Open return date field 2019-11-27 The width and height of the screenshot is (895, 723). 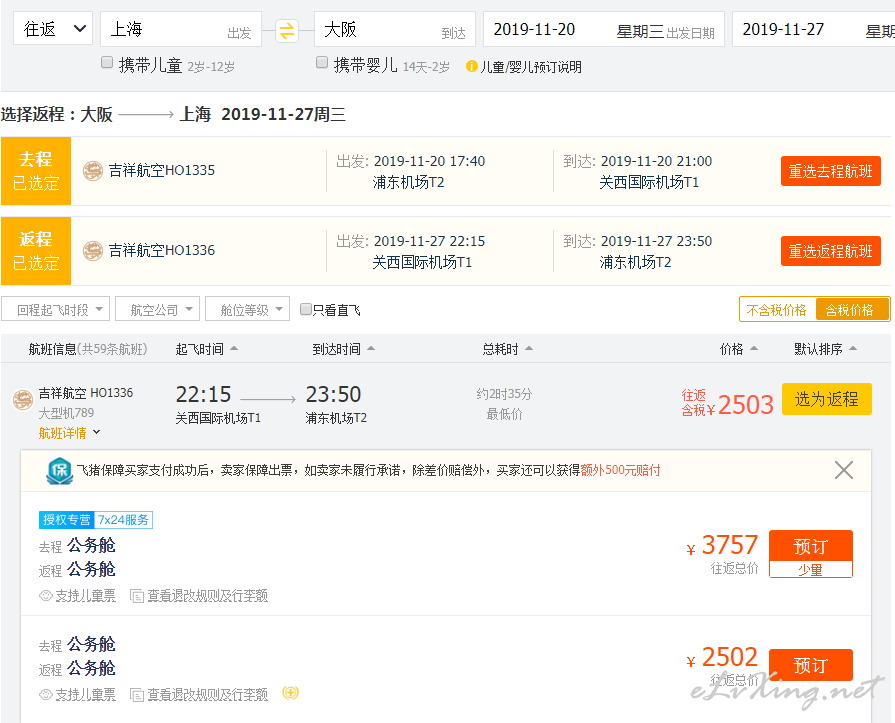(x=814, y=29)
